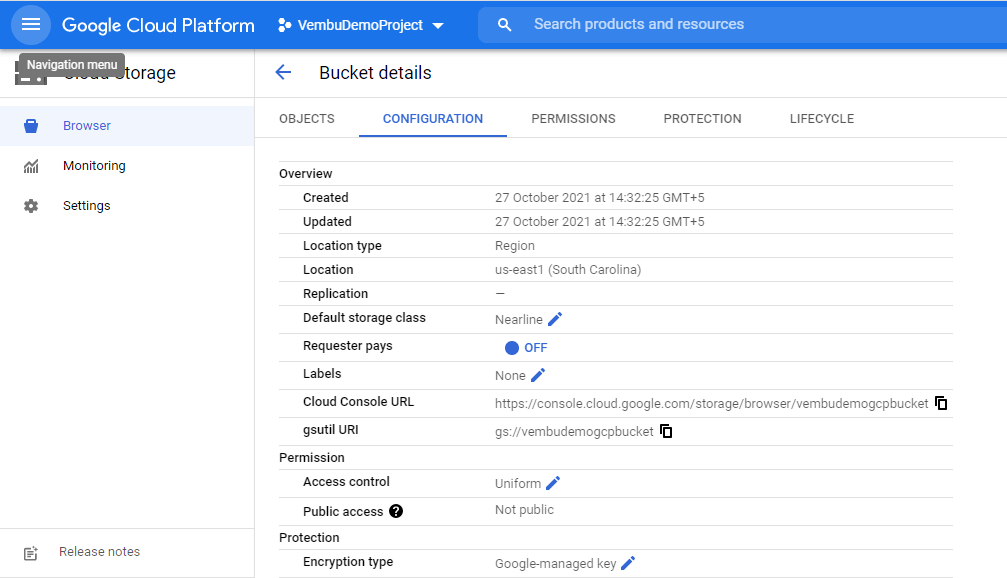Open the PROTECTION tab
The height and width of the screenshot is (578, 1007).
pyautogui.click(x=703, y=119)
